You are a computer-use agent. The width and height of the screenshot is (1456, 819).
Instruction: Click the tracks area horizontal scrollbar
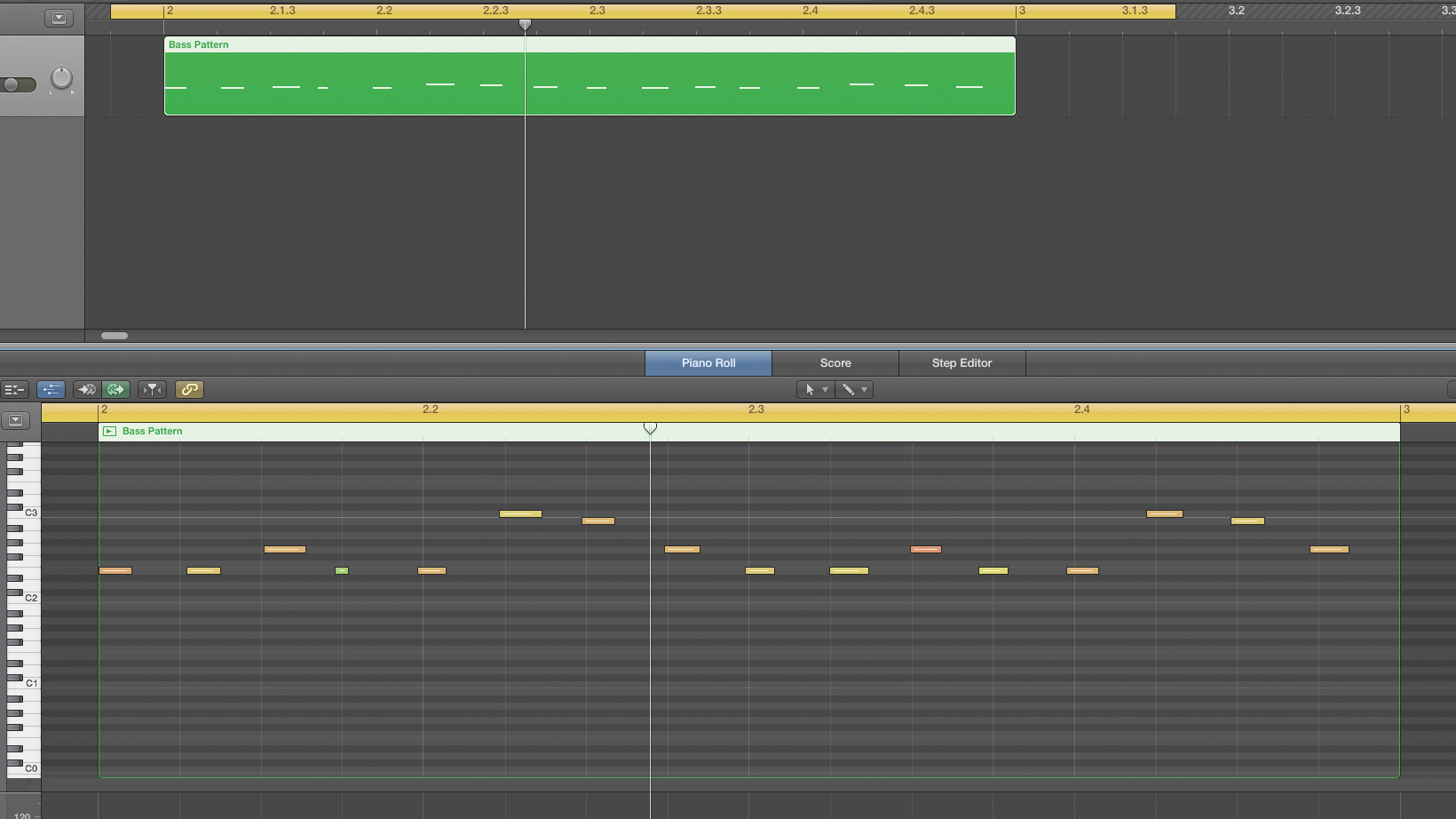pos(115,336)
